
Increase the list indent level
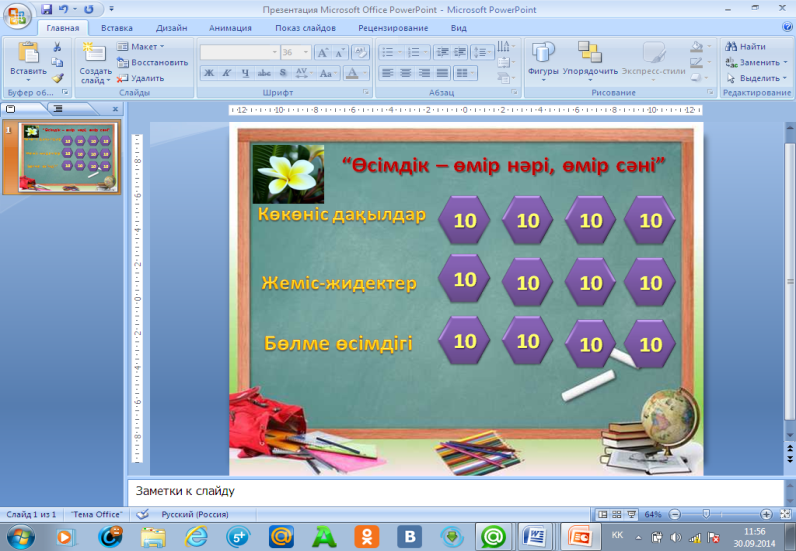point(460,52)
